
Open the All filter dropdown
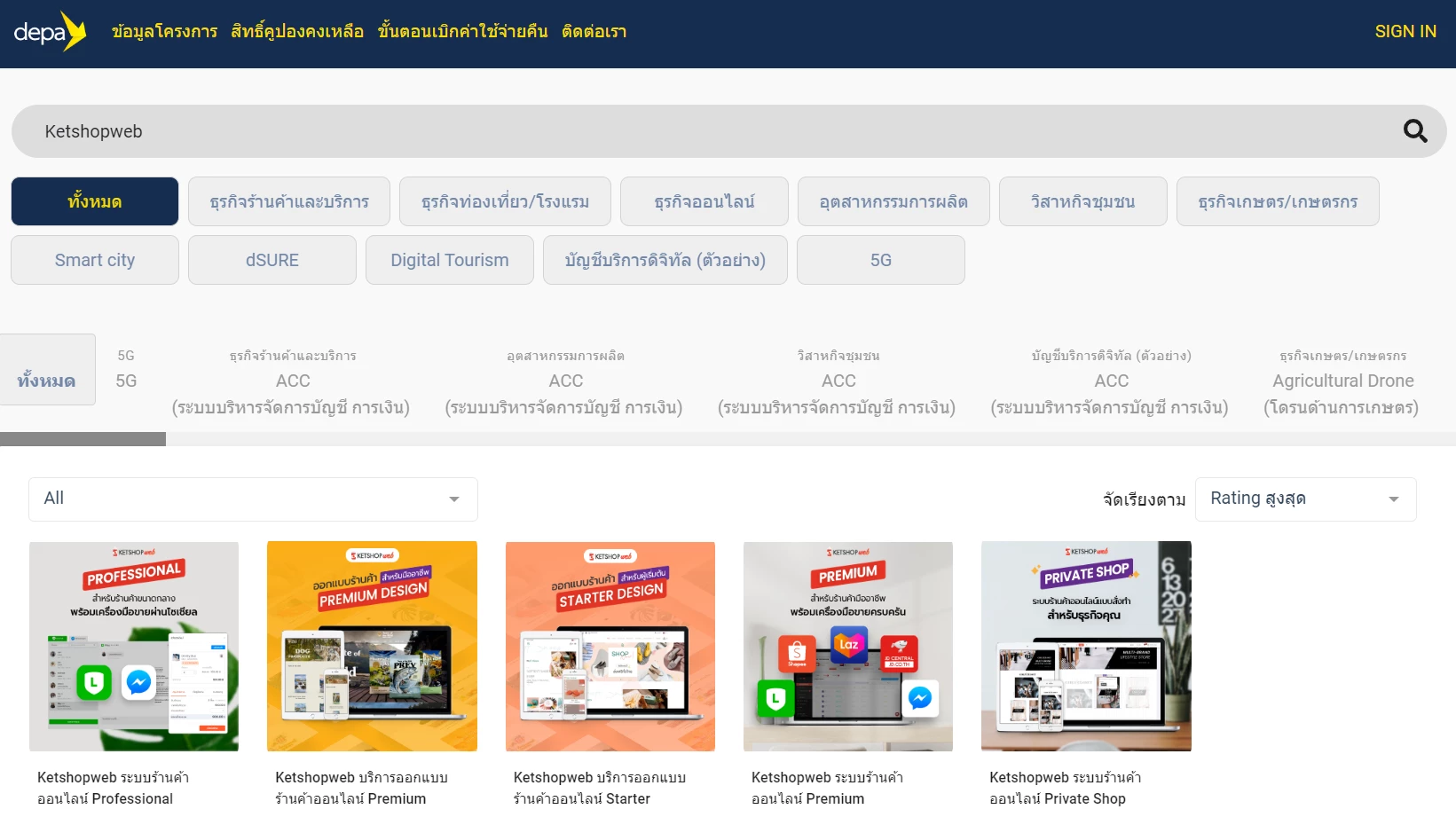click(x=253, y=499)
